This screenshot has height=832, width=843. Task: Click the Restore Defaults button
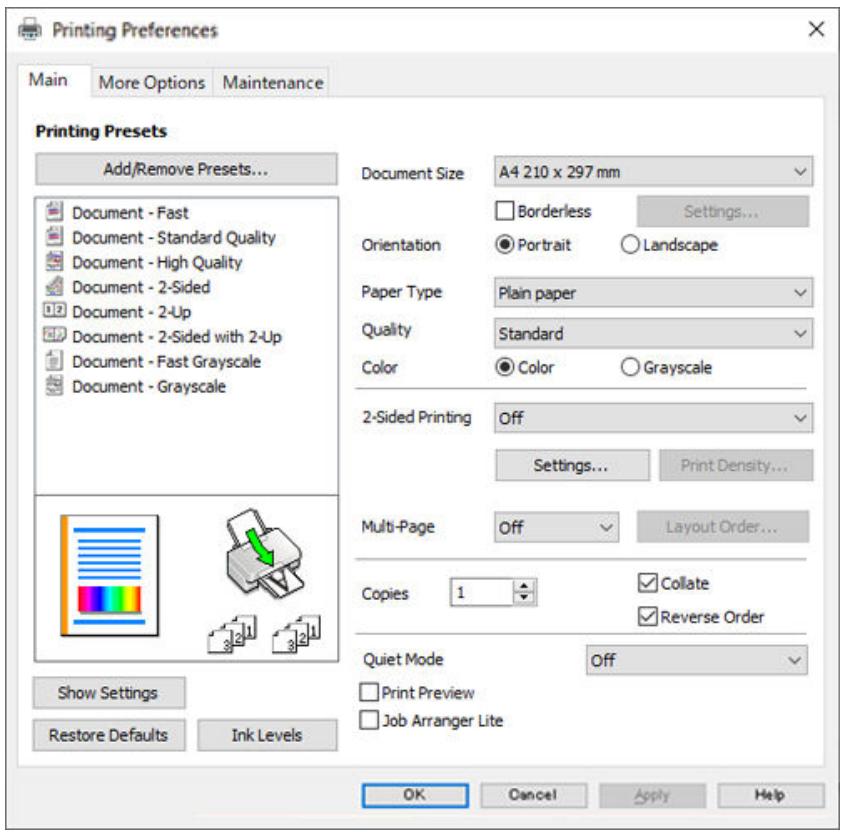point(109,735)
